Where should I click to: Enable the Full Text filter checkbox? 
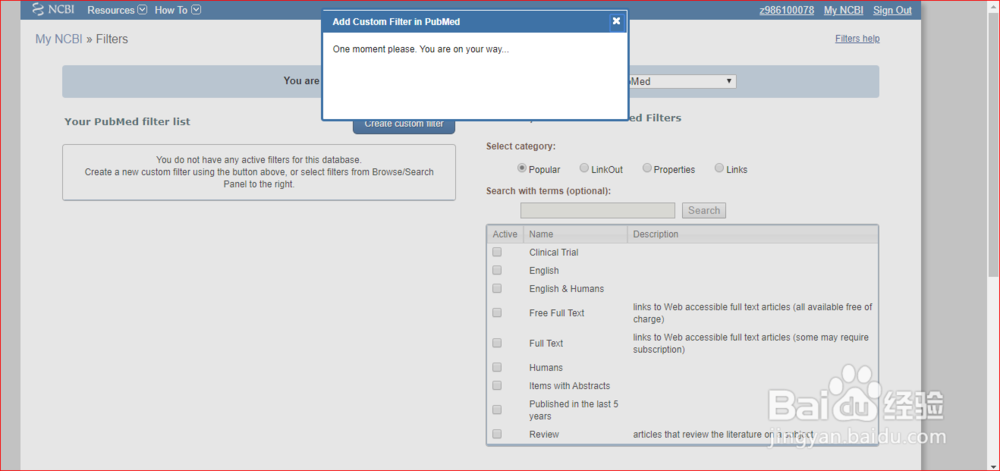pos(497,343)
